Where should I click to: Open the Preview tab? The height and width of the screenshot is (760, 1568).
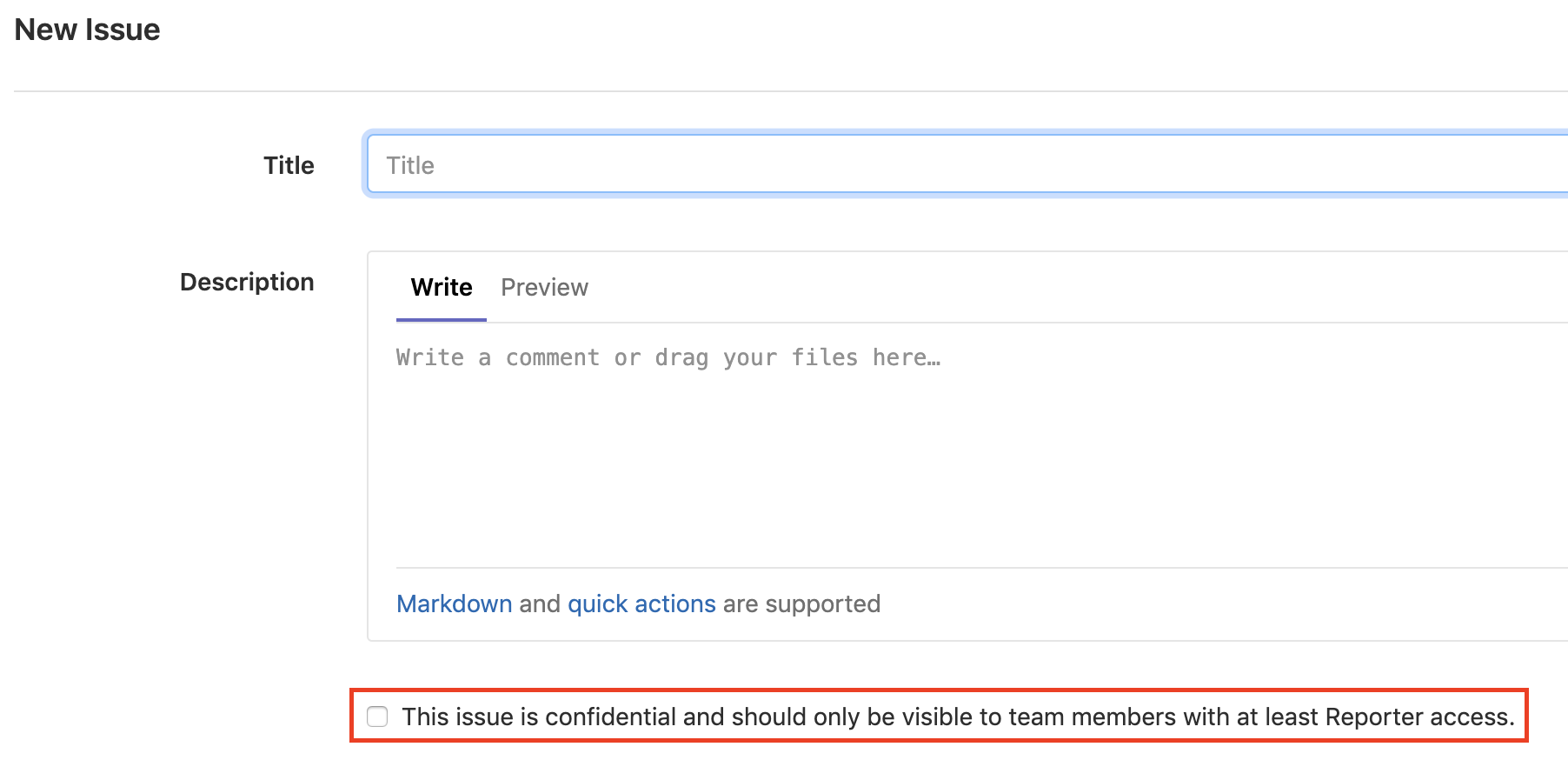coord(544,287)
